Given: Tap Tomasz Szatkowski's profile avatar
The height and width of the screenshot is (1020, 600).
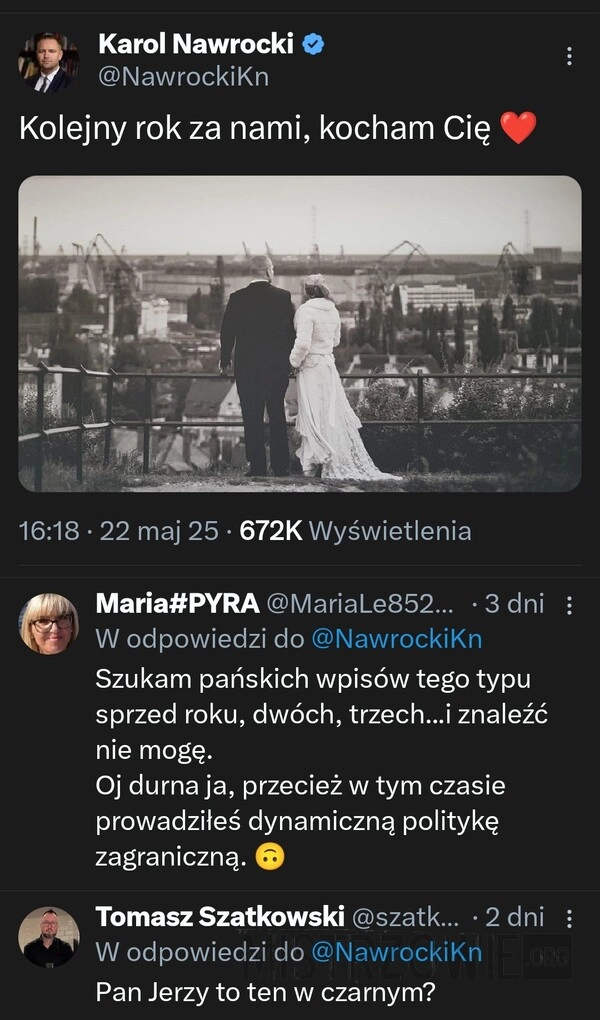Looking at the screenshot, I should point(48,936).
